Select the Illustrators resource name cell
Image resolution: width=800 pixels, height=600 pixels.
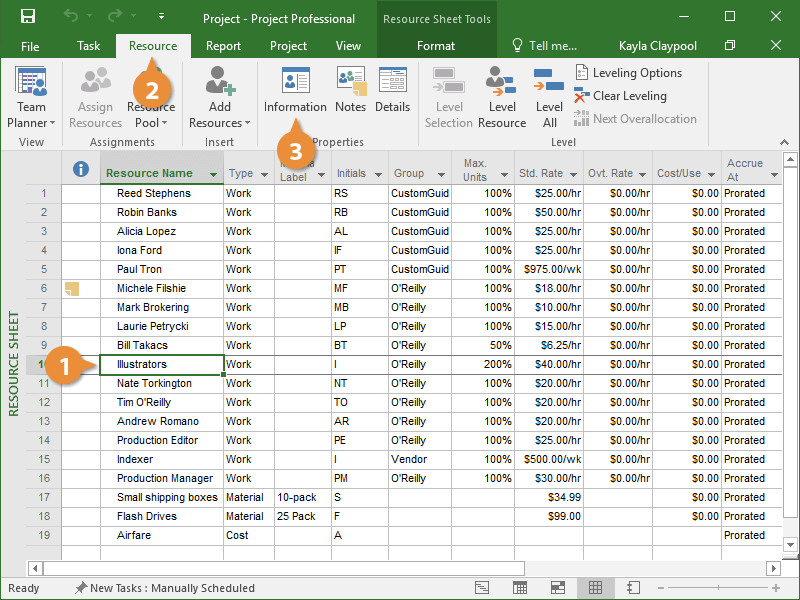[x=161, y=365]
